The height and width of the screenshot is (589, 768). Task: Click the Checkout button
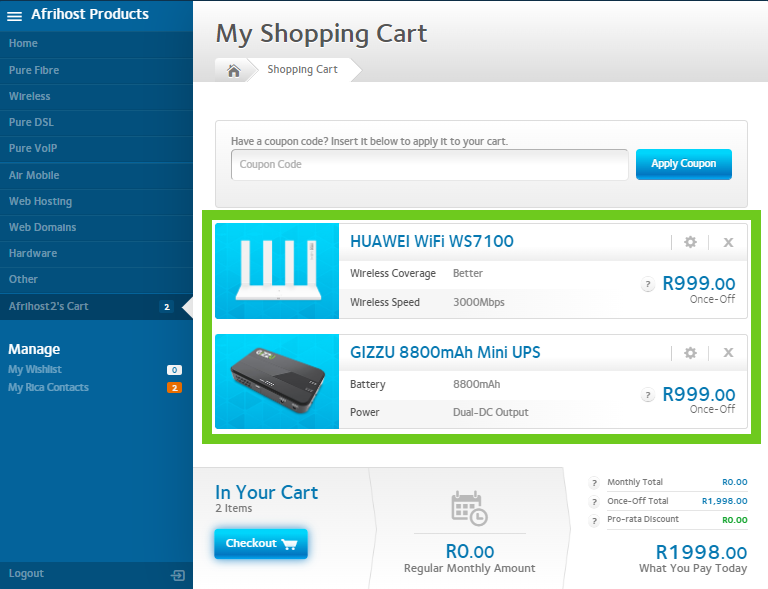tap(260, 544)
